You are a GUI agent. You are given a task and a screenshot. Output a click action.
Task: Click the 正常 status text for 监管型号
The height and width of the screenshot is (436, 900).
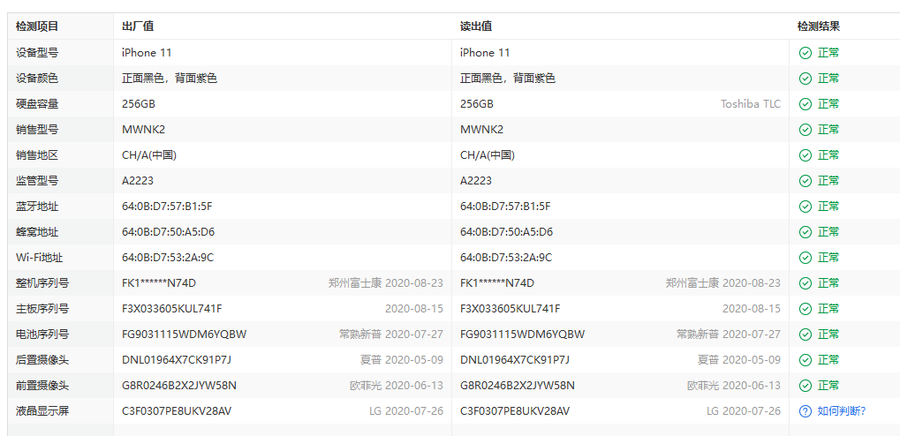pos(828,181)
